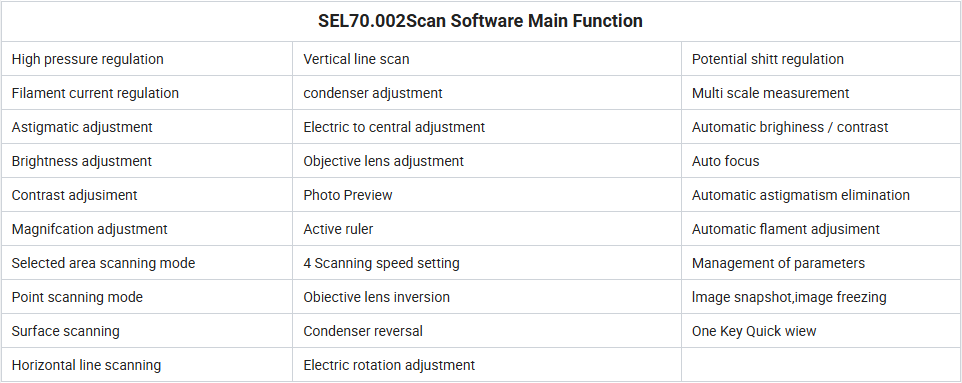This screenshot has height=383, width=962.
Task: Select the 'Photo Preview' entry
Action: [x=348, y=195]
